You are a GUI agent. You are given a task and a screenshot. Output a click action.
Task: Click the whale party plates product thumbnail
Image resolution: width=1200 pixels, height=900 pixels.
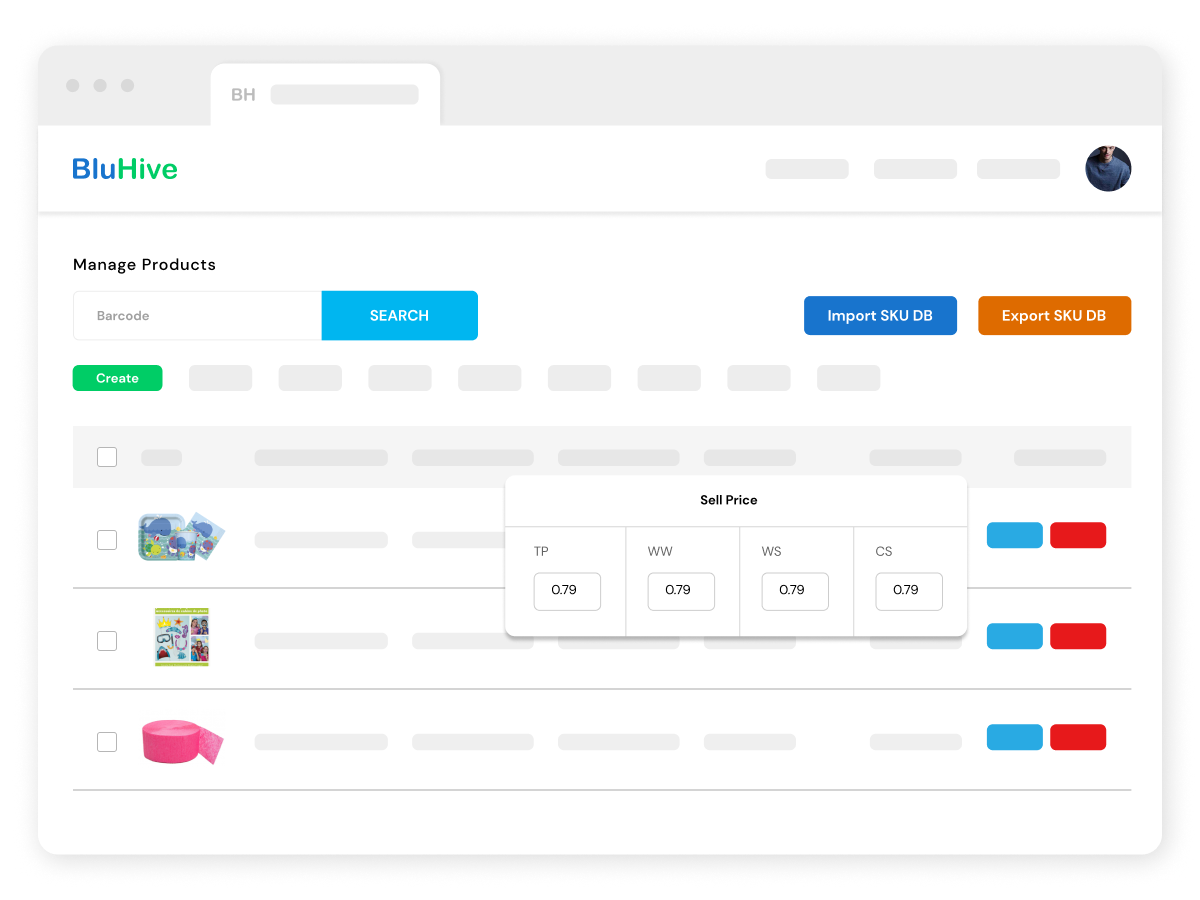181,537
